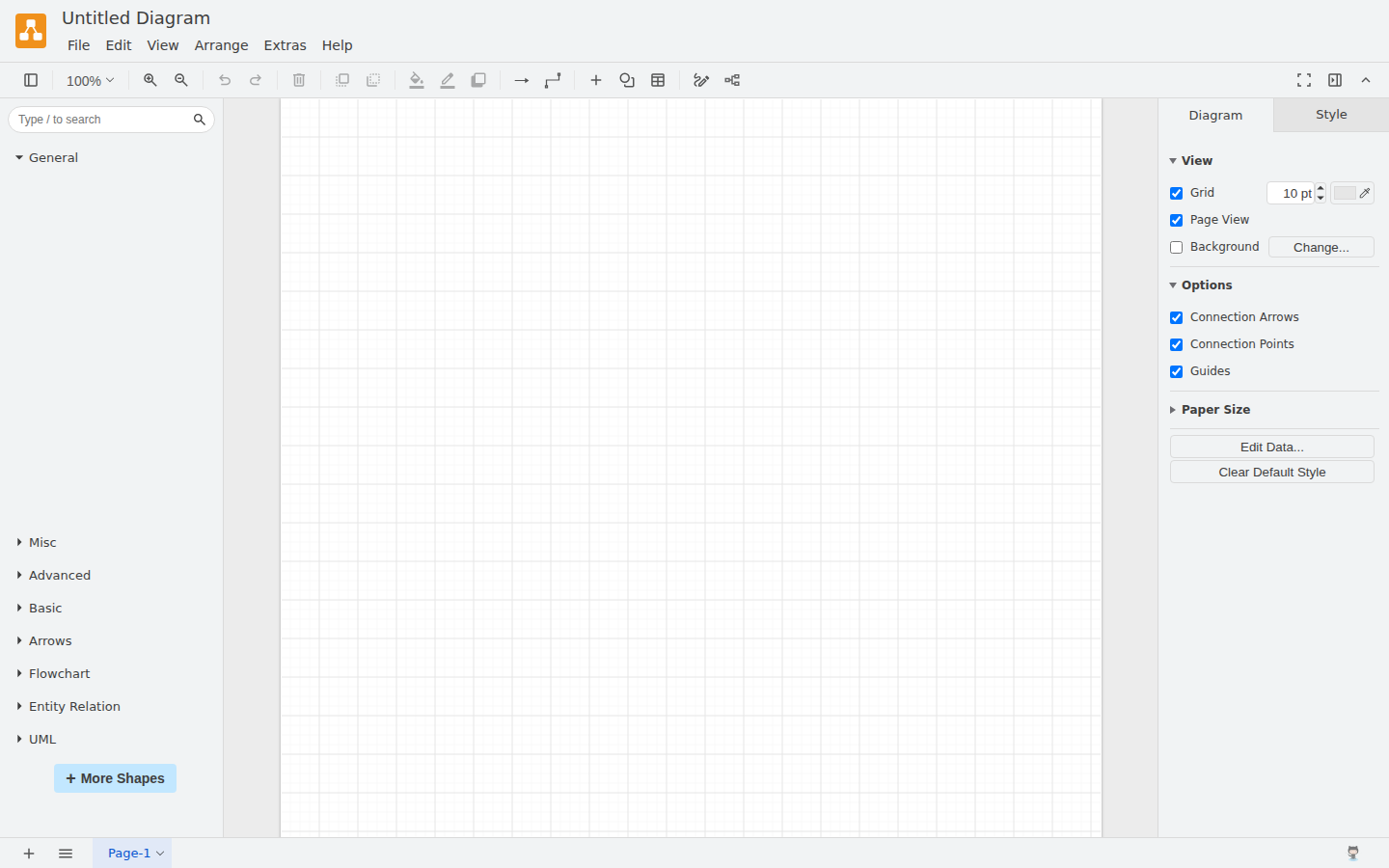Open the Extras menu

pyautogui.click(x=285, y=45)
